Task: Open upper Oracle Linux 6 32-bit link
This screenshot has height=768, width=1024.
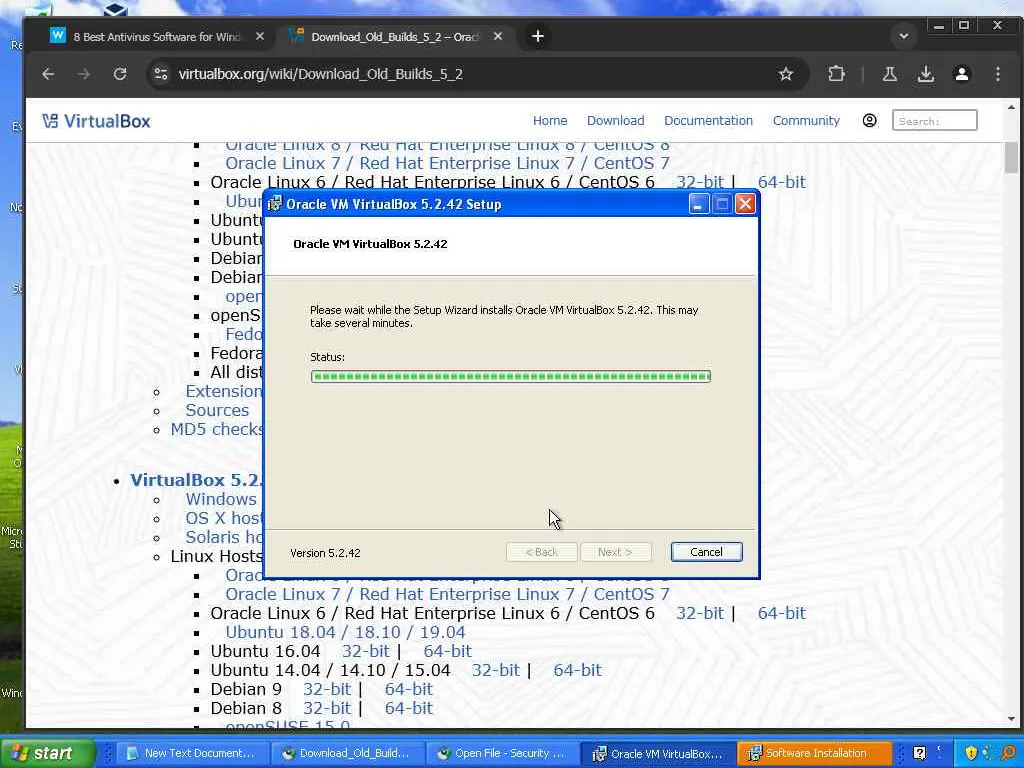Action: (699, 182)
